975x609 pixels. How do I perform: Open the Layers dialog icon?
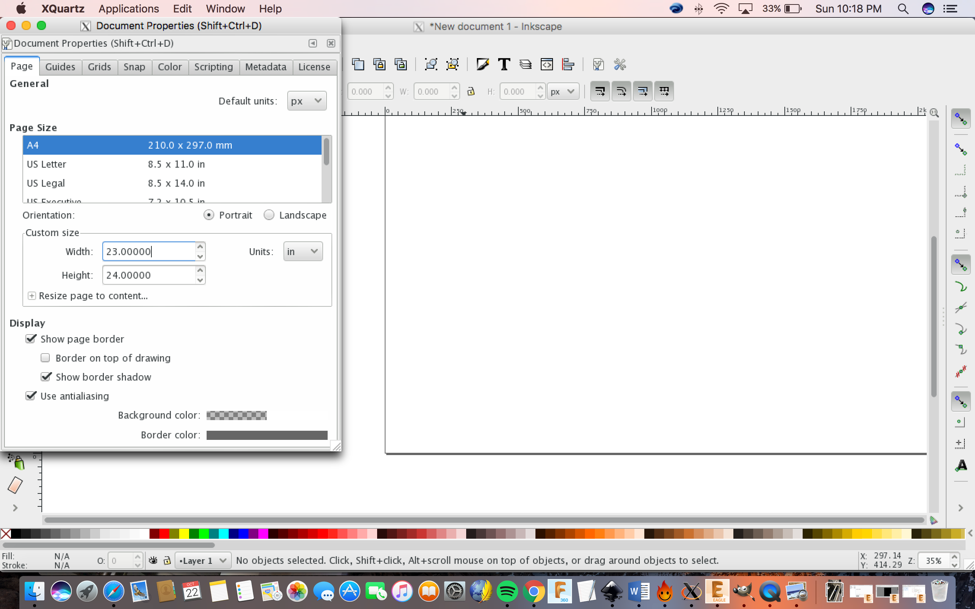coord(525,64)
